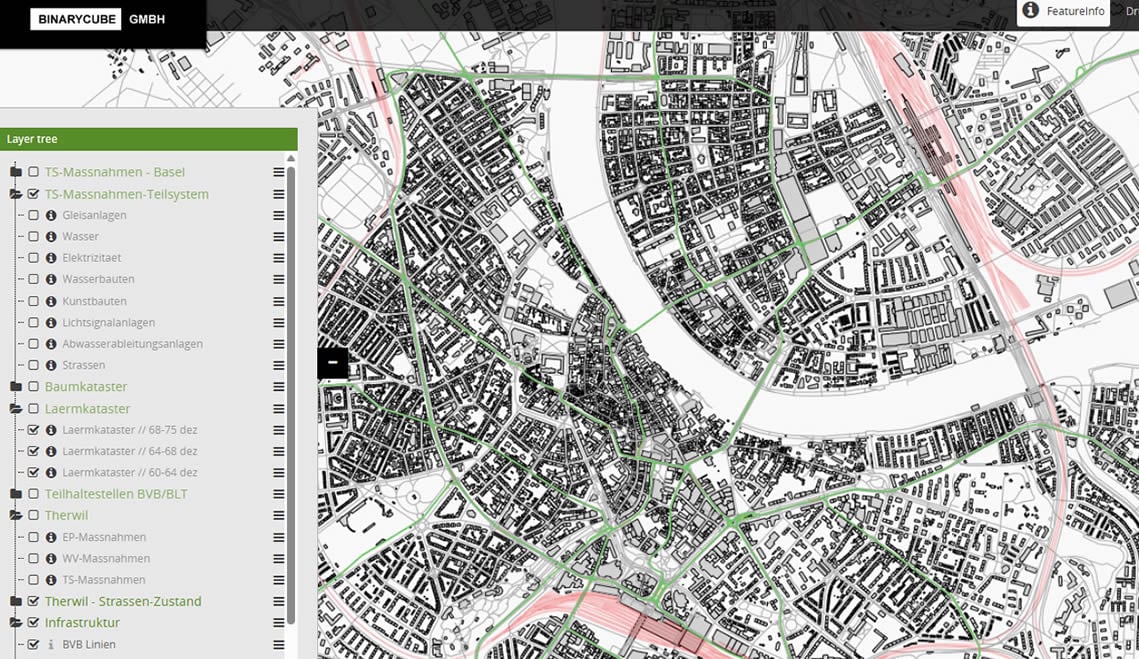Select the Lichtsignalanlagen layer entry
Viewport: 1139px width, 659px height.
pyautogui.click(x=108, y=323)
